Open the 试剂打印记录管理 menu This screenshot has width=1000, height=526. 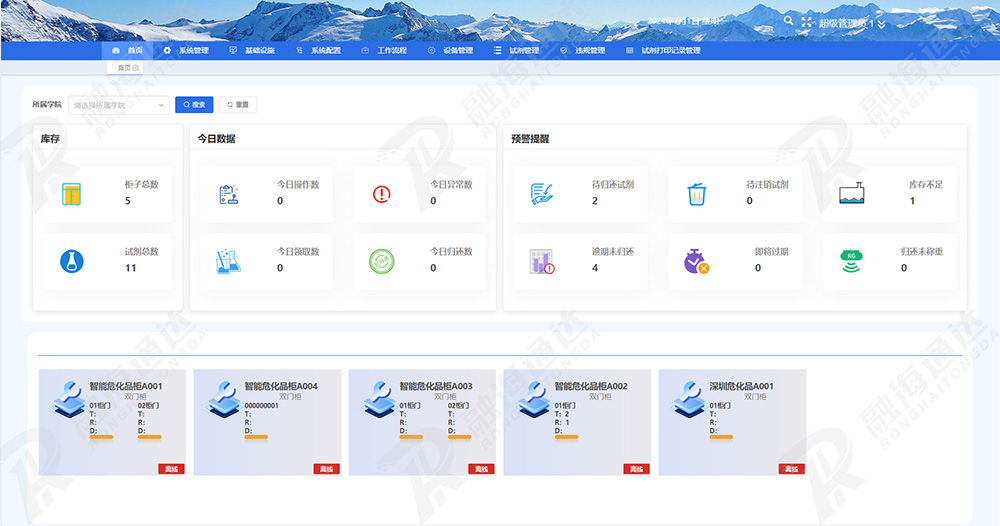coord(663,50)
